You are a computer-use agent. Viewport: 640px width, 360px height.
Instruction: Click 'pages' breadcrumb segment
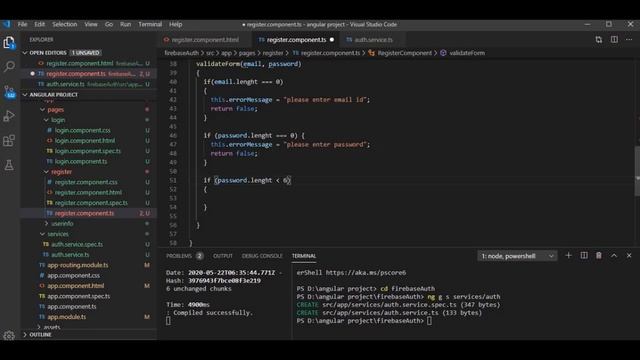[247, 53]
